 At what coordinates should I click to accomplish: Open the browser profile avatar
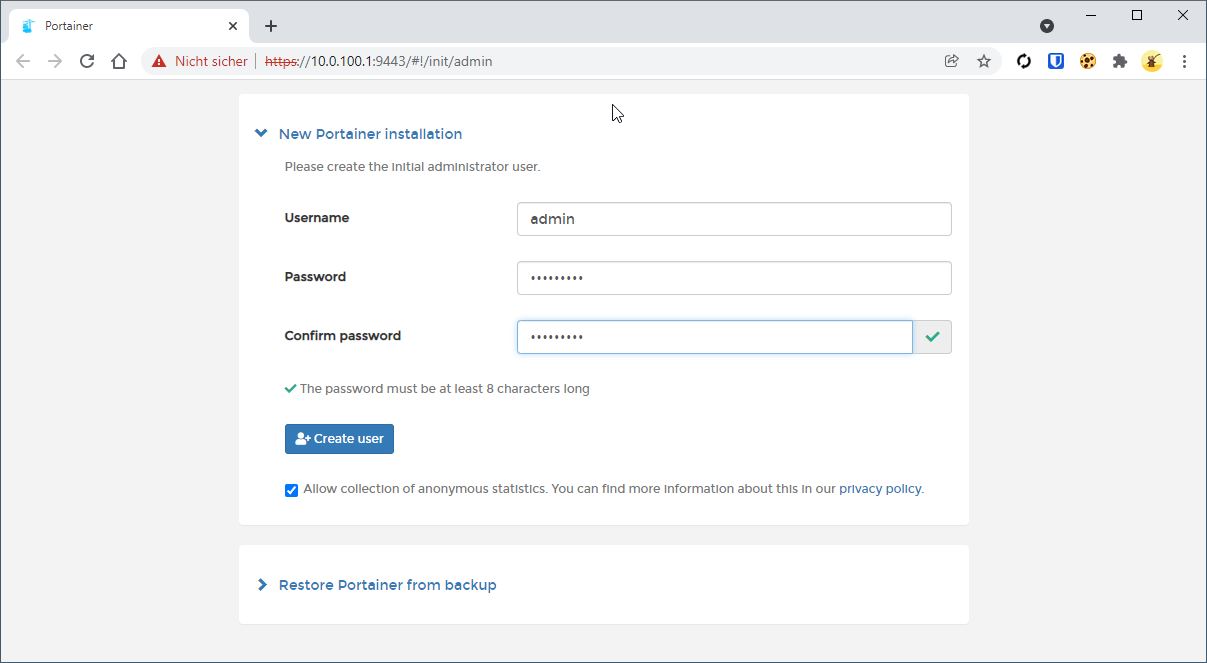(1152, 61)
